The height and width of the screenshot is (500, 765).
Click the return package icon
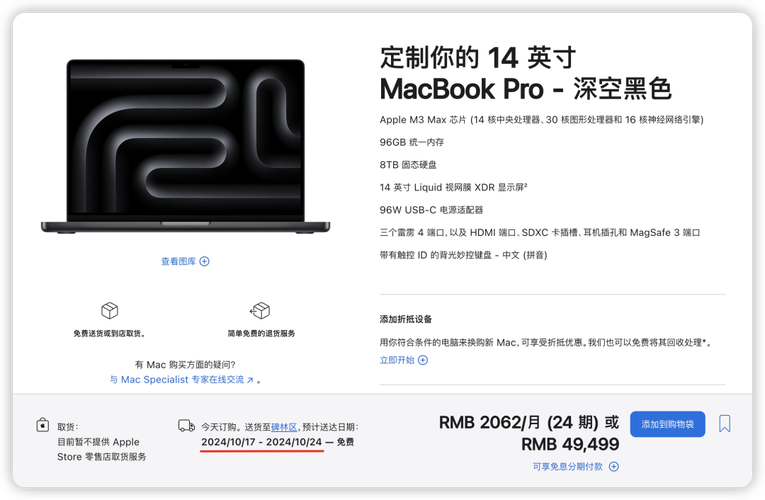click(x=261, y=310)
